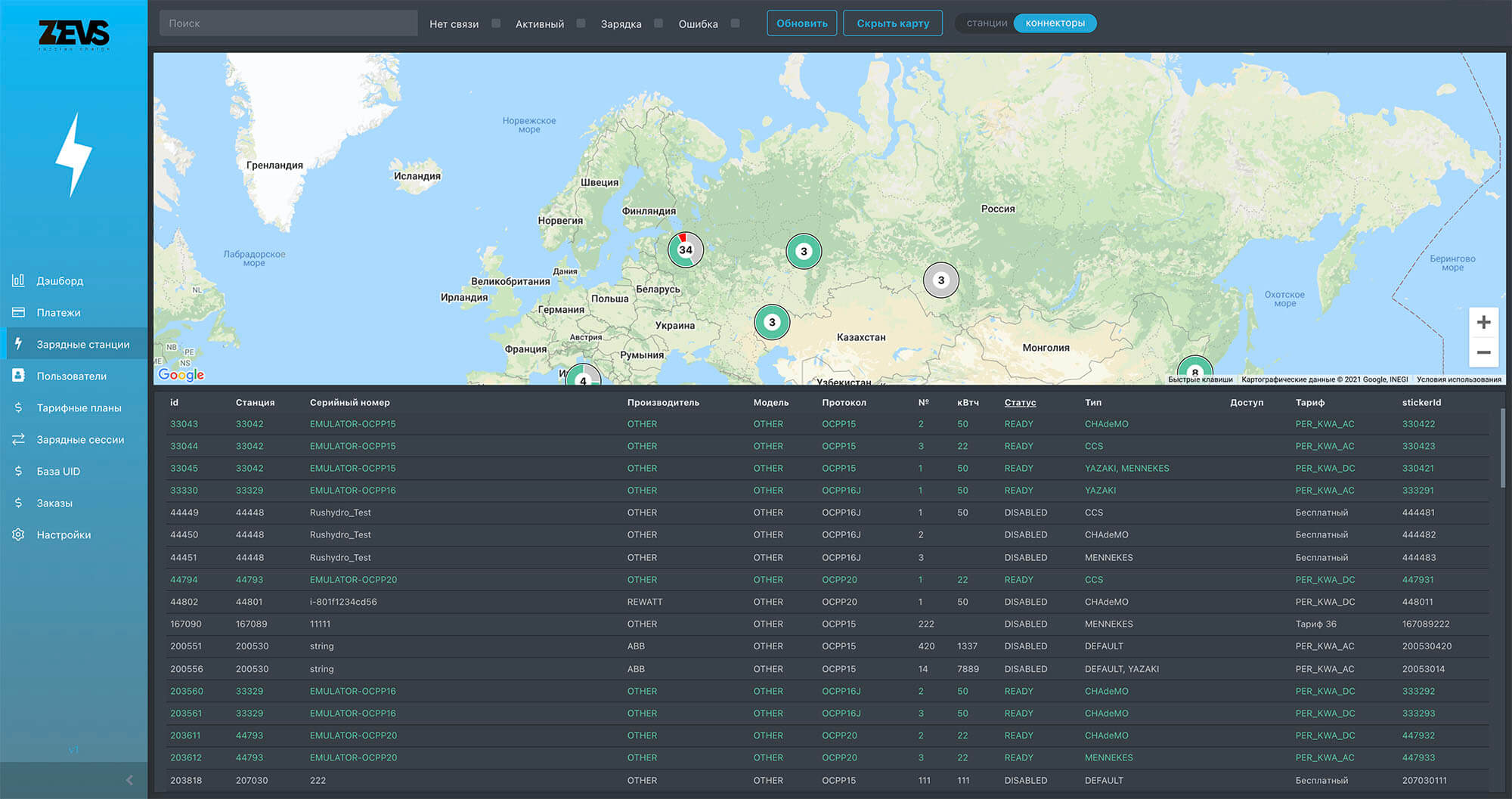Click the 'Поиск' search field
This screenshot has width=1512, height=799.
point(288,23)
